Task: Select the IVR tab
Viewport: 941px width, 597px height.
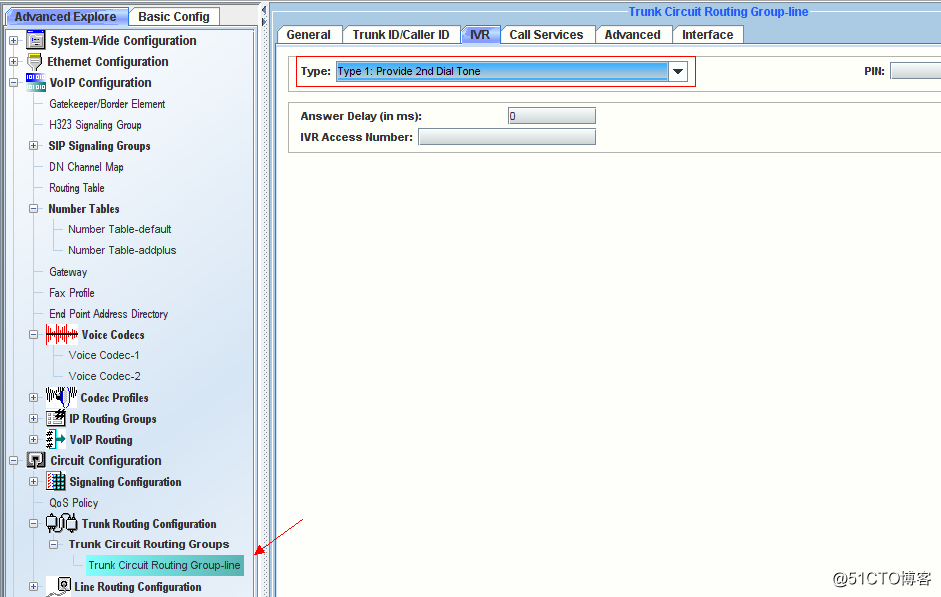Action: click(x=480, y=35)
